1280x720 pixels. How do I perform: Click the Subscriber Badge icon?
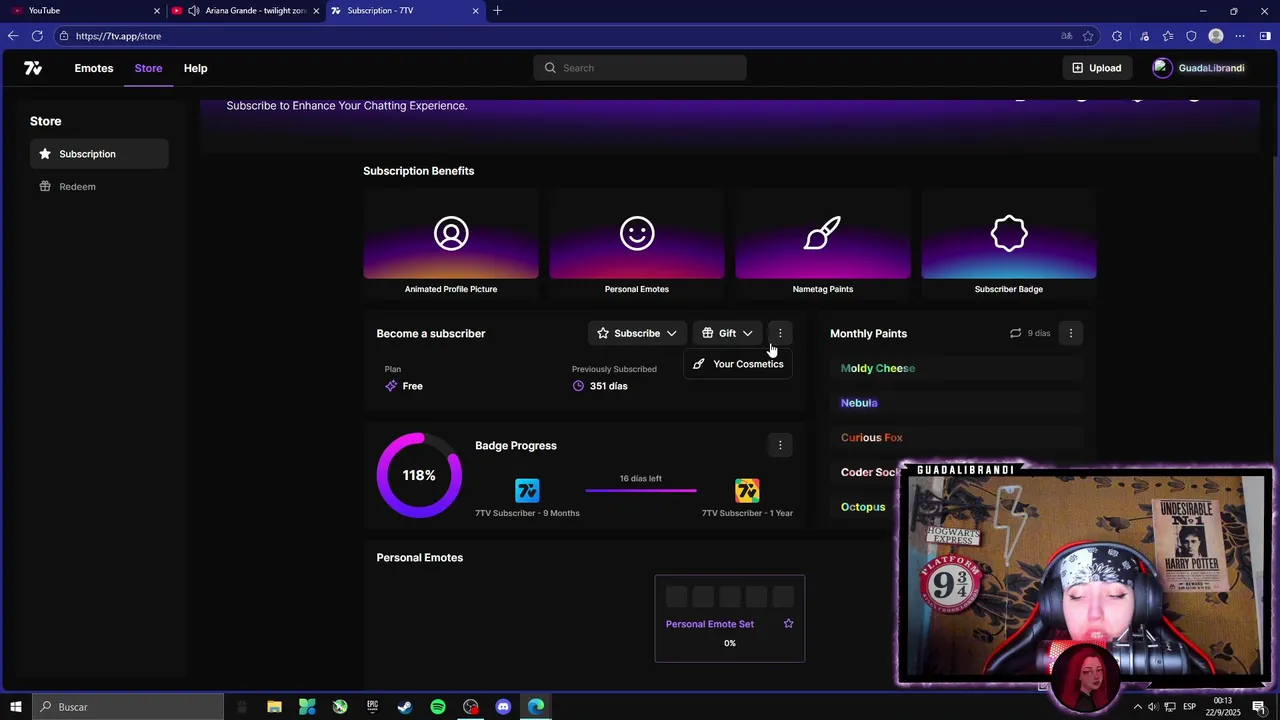[x=1009, y=234]
